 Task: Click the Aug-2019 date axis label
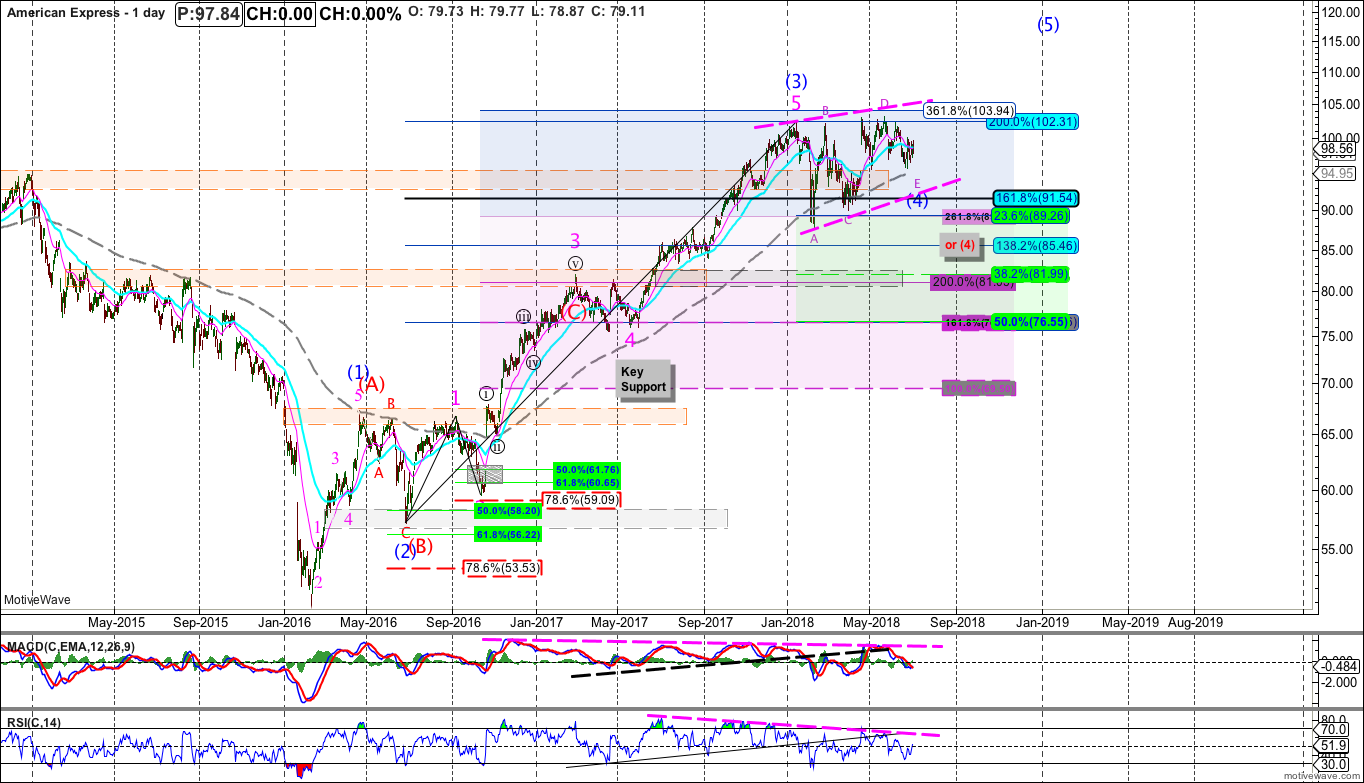tap(1195, 621)
